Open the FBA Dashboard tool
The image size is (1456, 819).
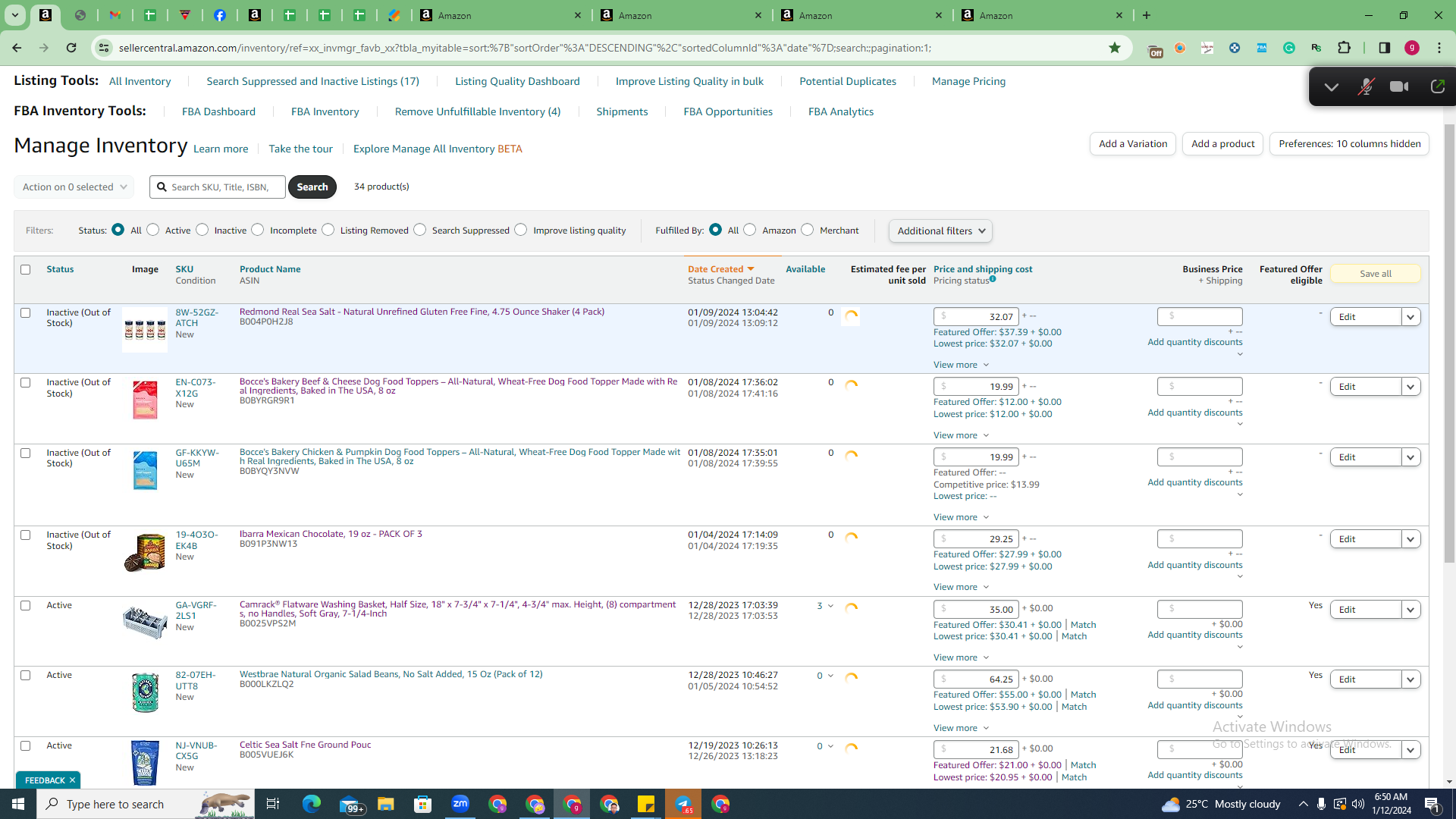[x=218, y=111]
